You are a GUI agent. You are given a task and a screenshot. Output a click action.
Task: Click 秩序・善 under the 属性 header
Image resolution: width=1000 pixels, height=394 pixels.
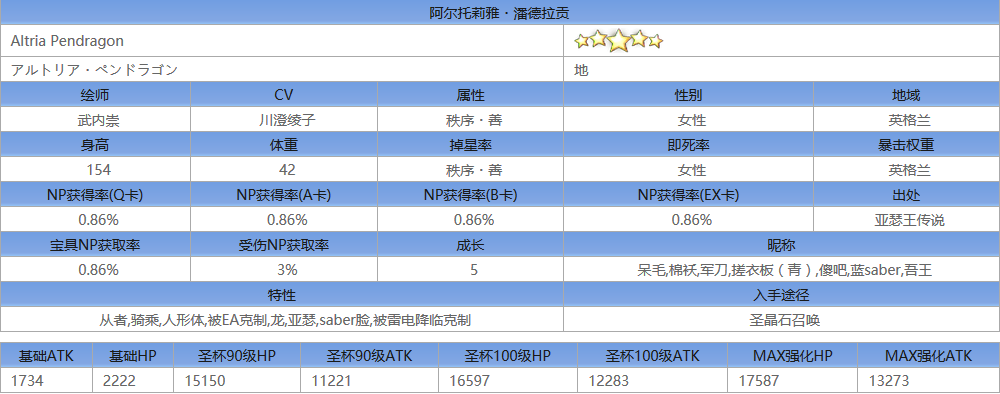pos(473,120)
